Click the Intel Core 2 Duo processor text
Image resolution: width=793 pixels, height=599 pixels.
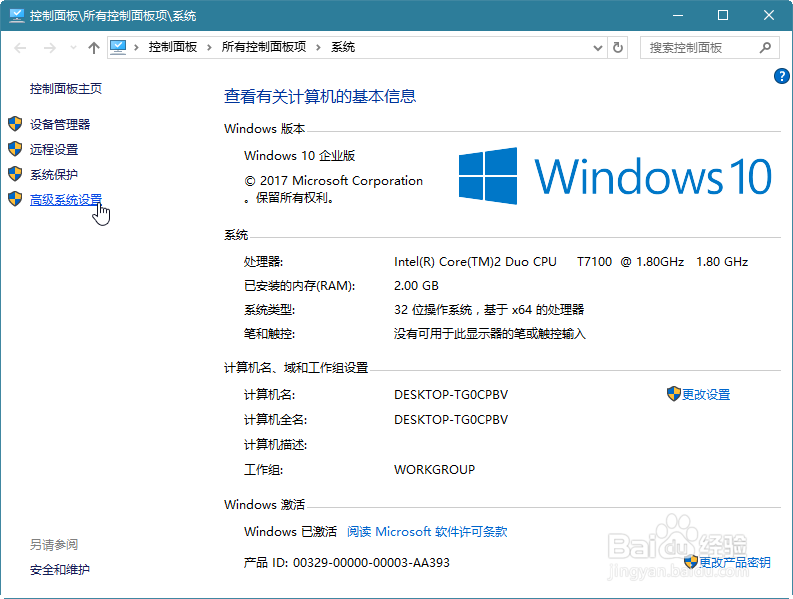pos(571,262)
